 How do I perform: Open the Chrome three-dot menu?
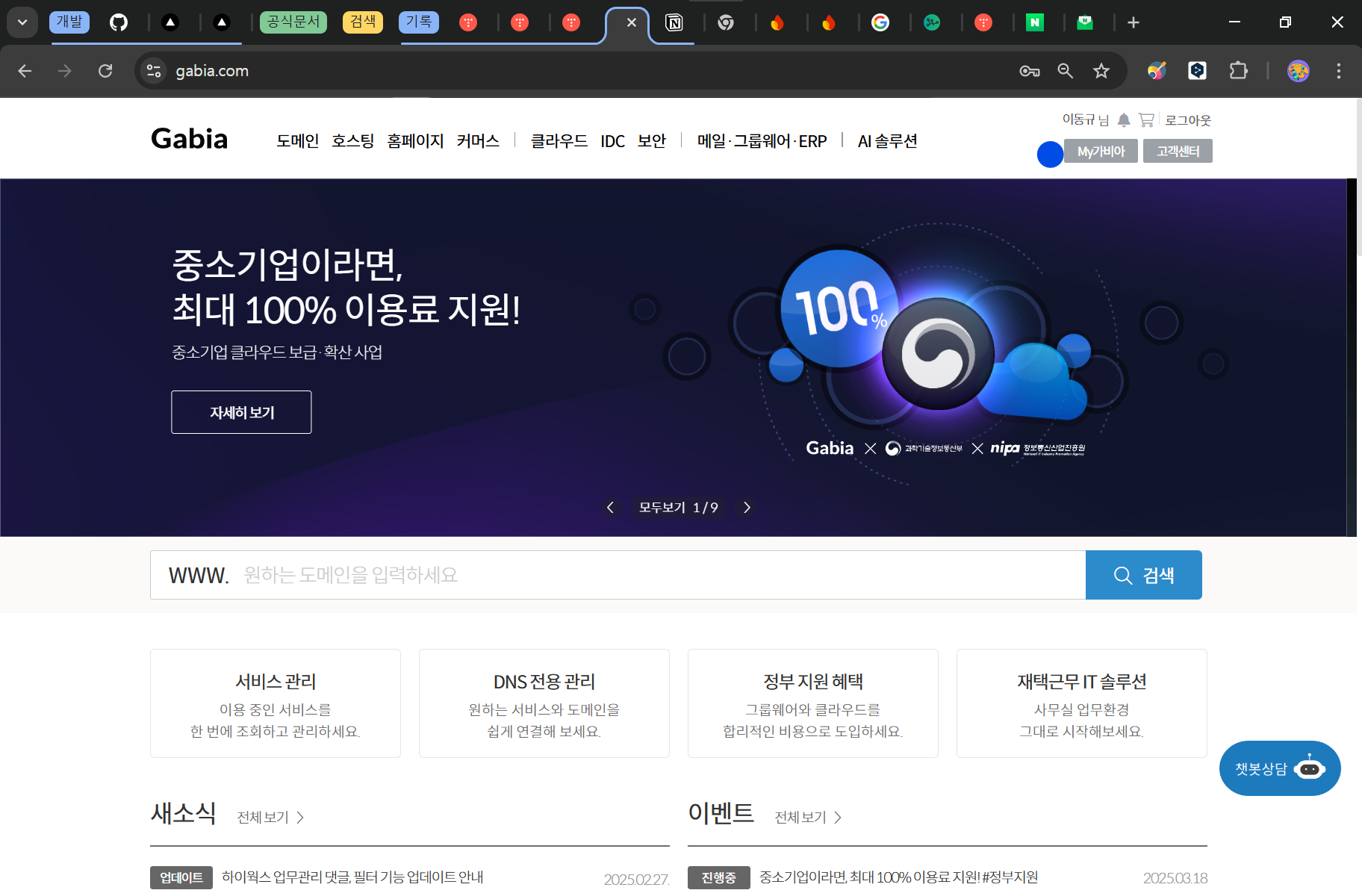[x=1339, y=71]
